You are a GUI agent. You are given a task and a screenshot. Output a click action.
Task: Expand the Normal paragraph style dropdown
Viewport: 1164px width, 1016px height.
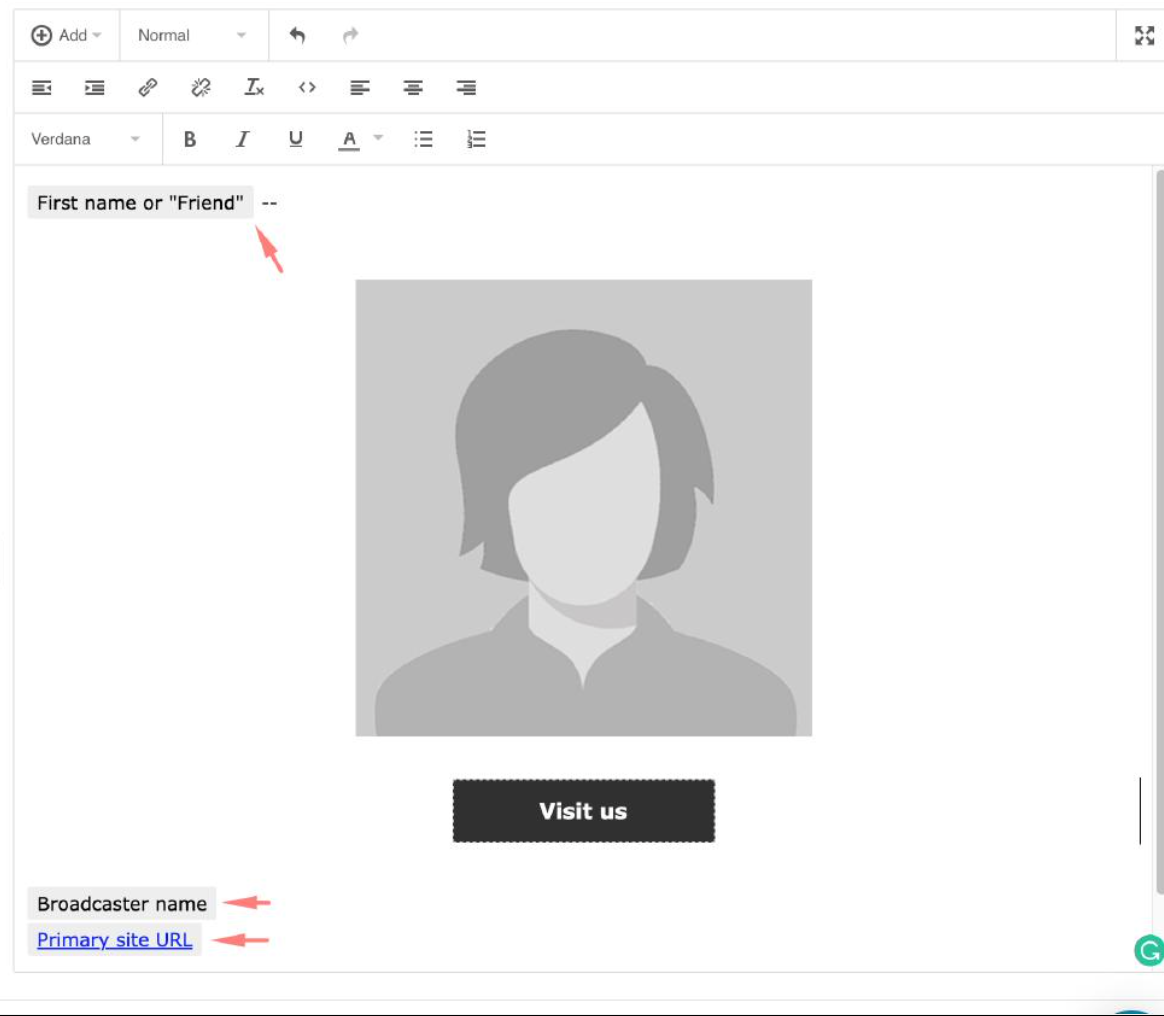coord(192,36)
